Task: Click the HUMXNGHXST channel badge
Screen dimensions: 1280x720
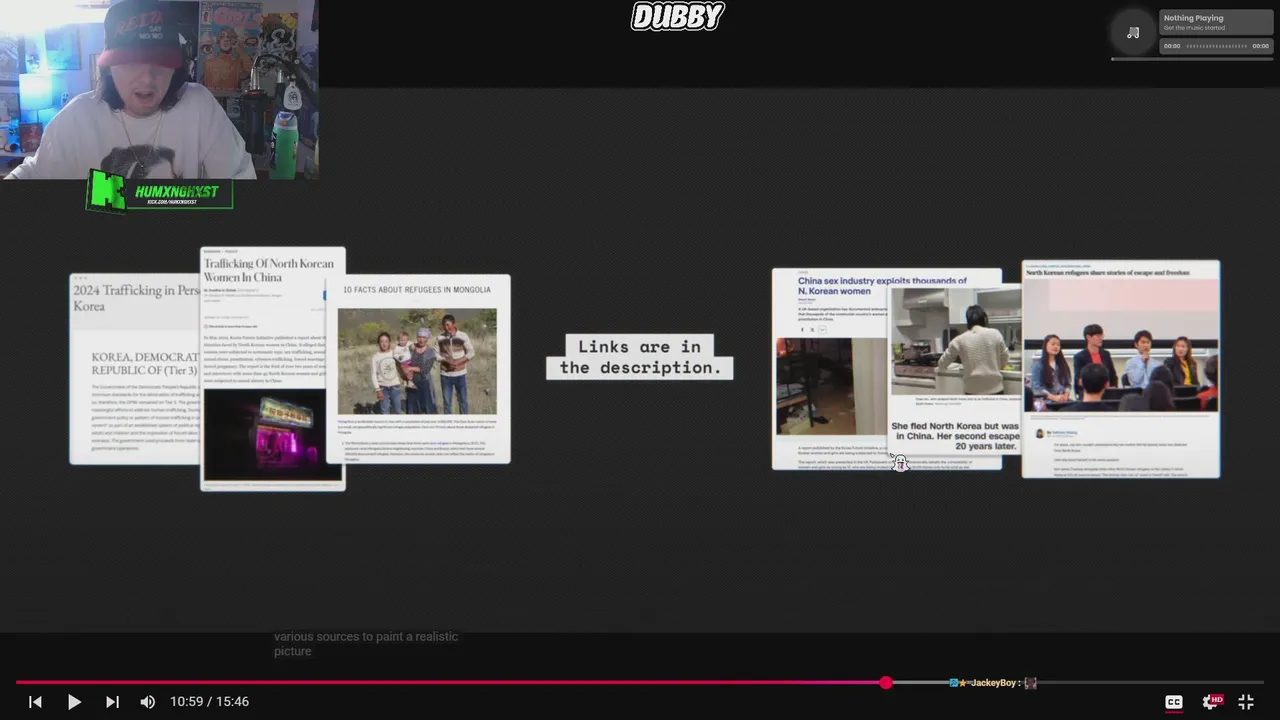Action: pos(160,191)
